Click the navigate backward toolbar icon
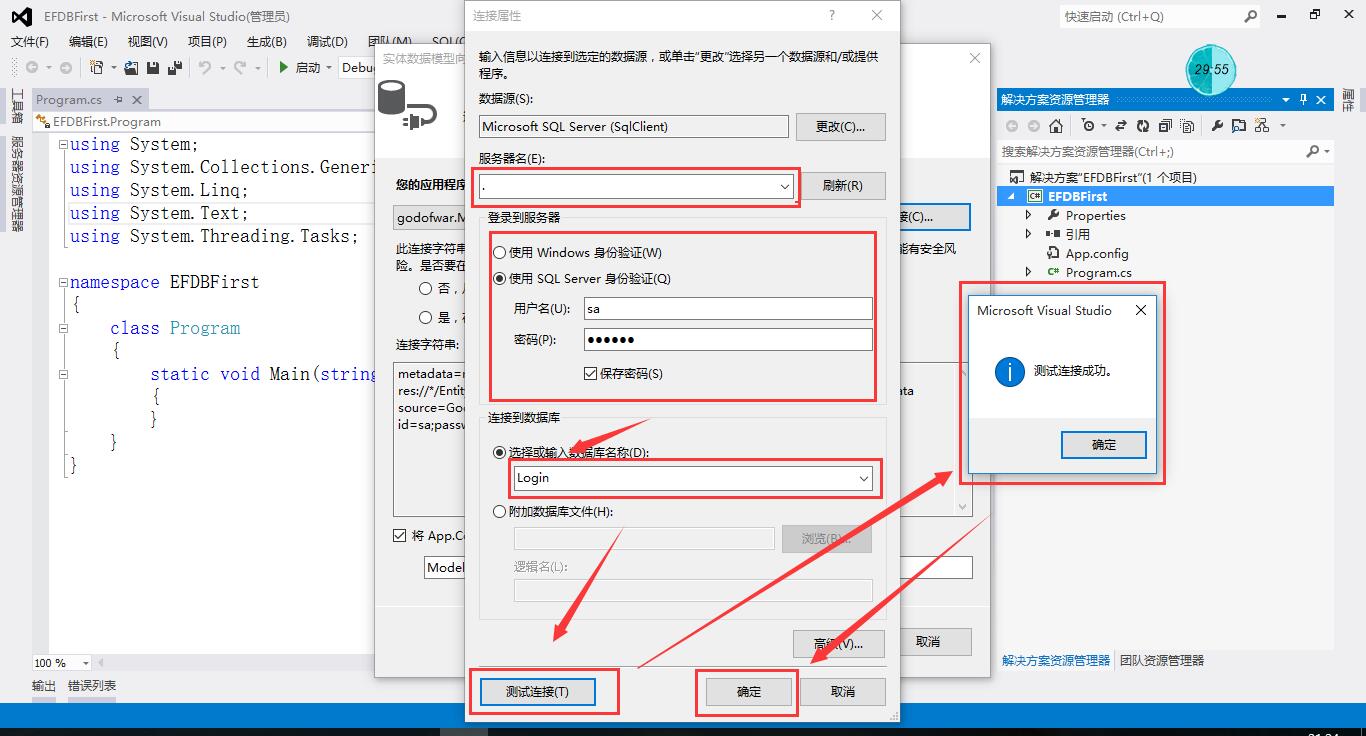The height and width of the screenshot is (736, 1366). [x=32, y=67]
